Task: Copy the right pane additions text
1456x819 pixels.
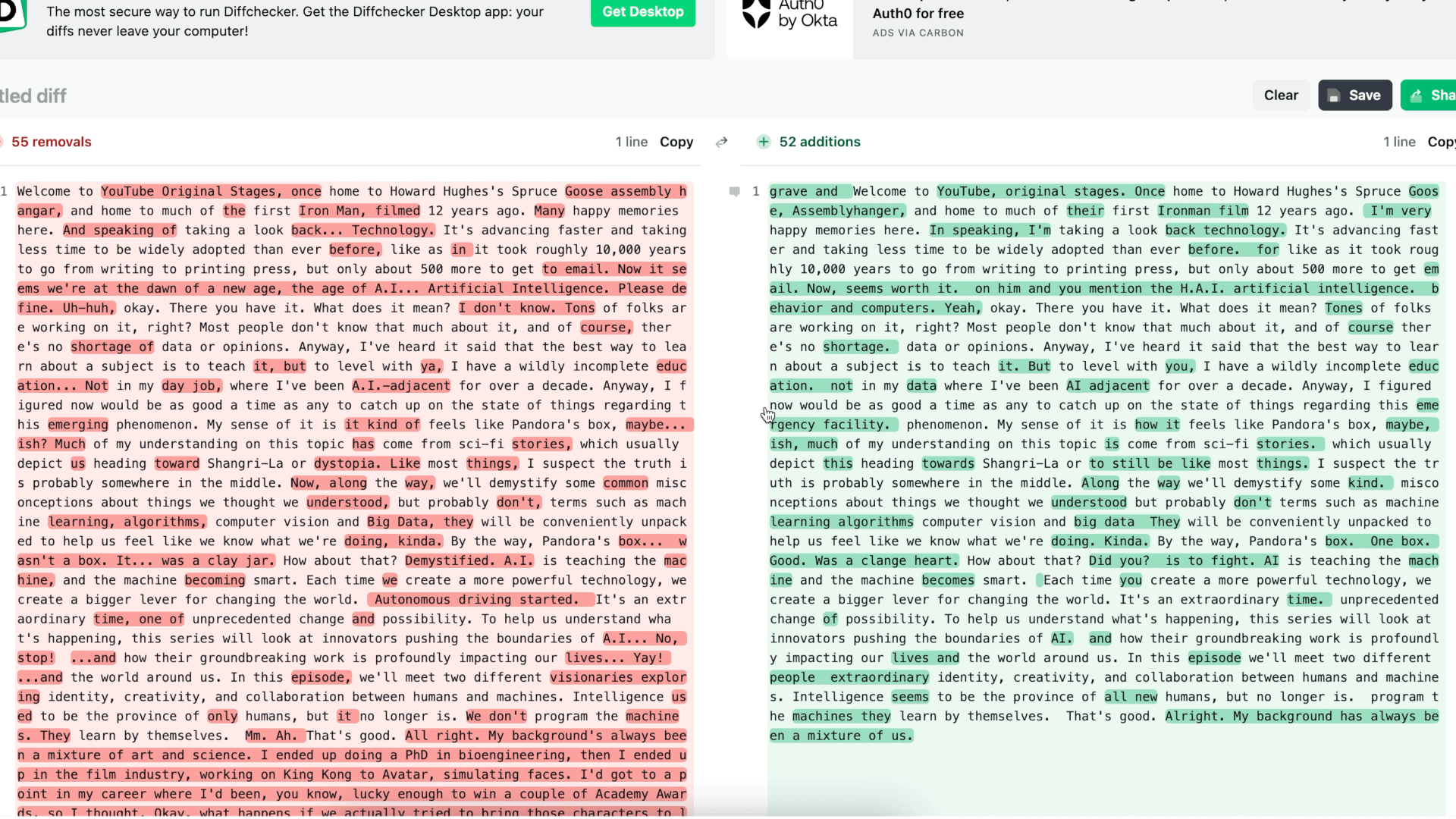Action: click(1441, 142)
